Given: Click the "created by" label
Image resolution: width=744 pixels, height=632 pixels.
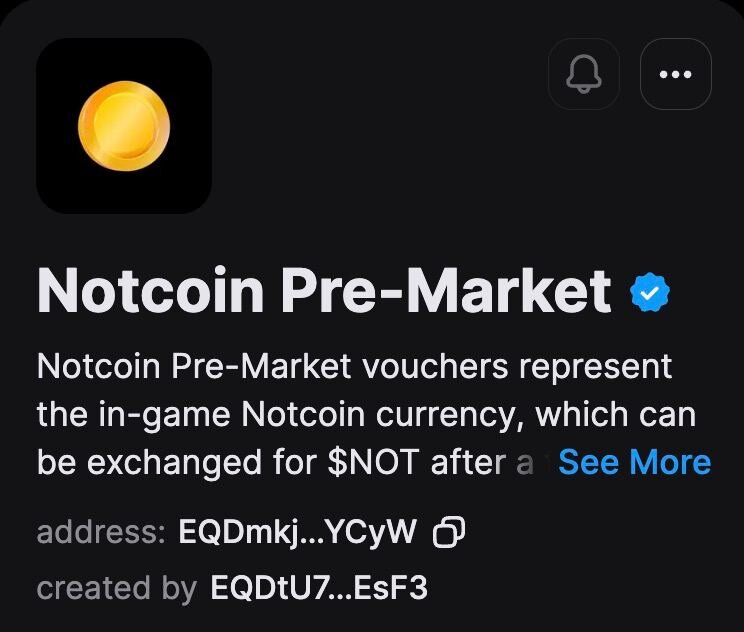Looking at the screenshot, I should pyautogui.click(x=117, y=588).
